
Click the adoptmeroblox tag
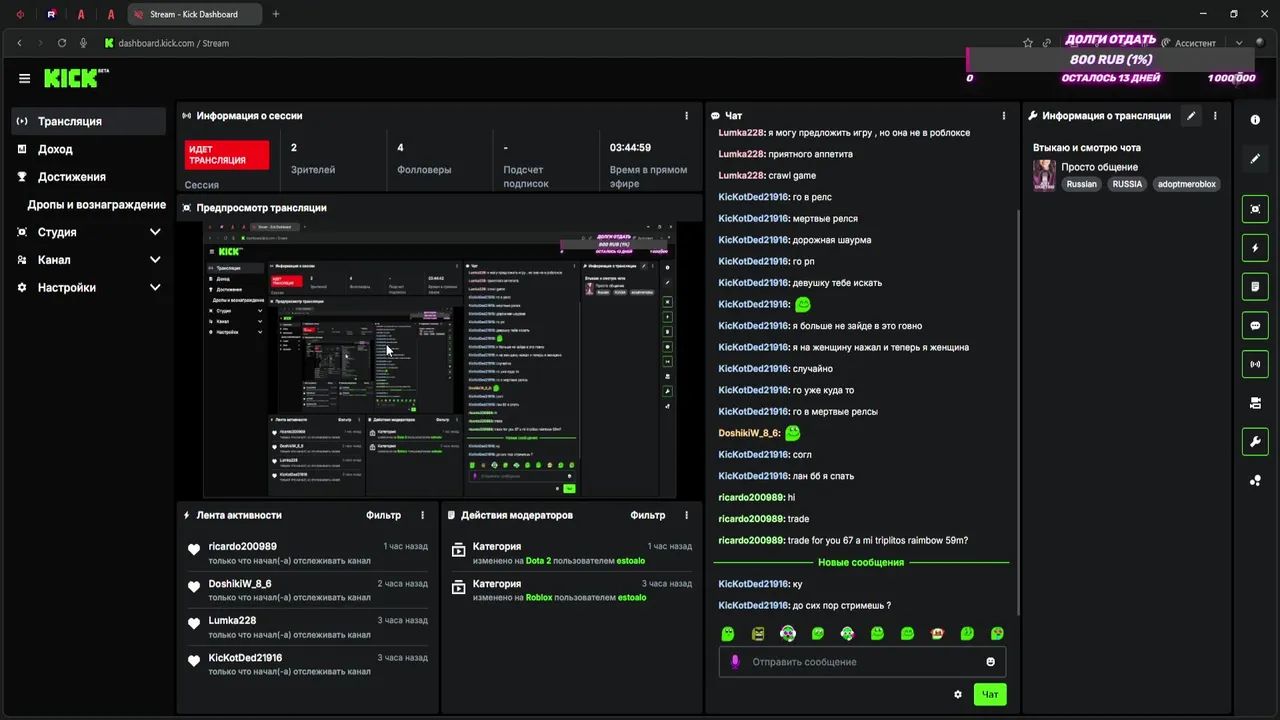tap(1186, 184)
